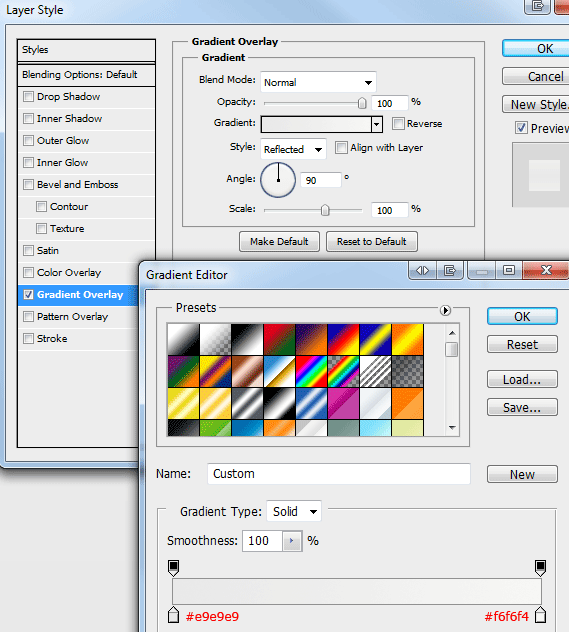This screenshot has height=632, width=569.
Task: Select the #f6f6f4 color stop
Action: coord(540,615)
